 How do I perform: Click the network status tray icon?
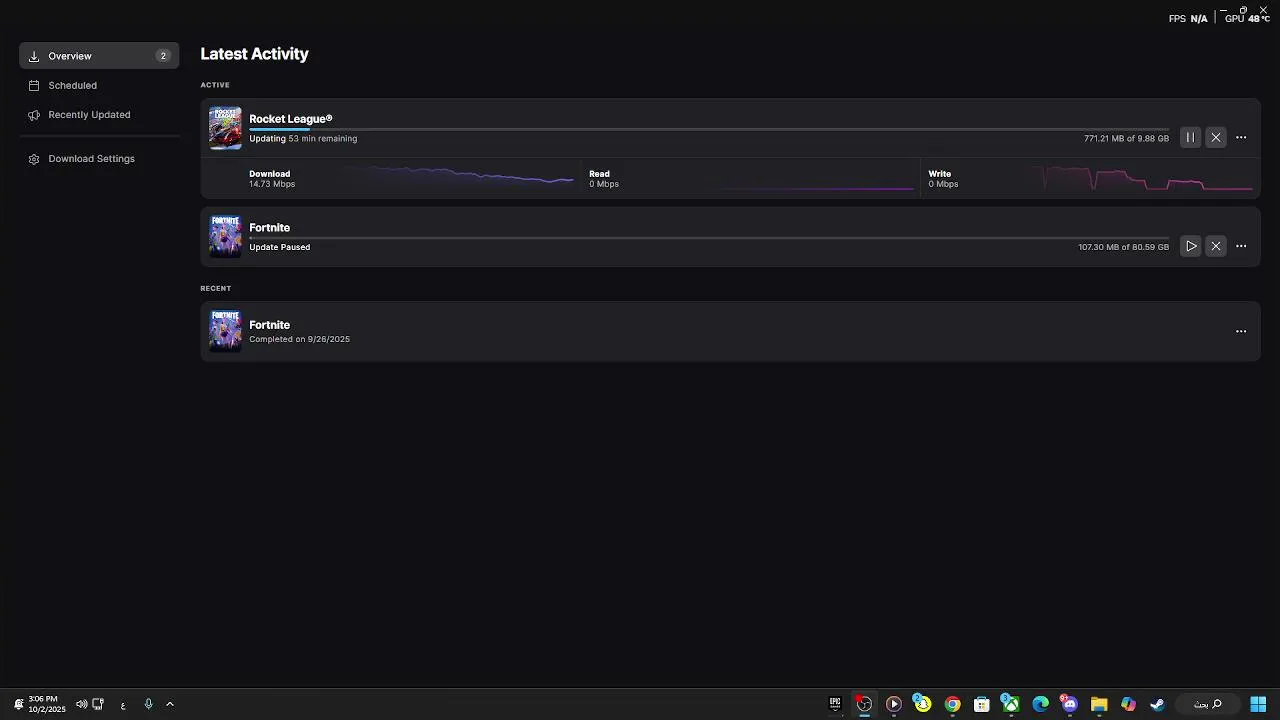point(98,704)
